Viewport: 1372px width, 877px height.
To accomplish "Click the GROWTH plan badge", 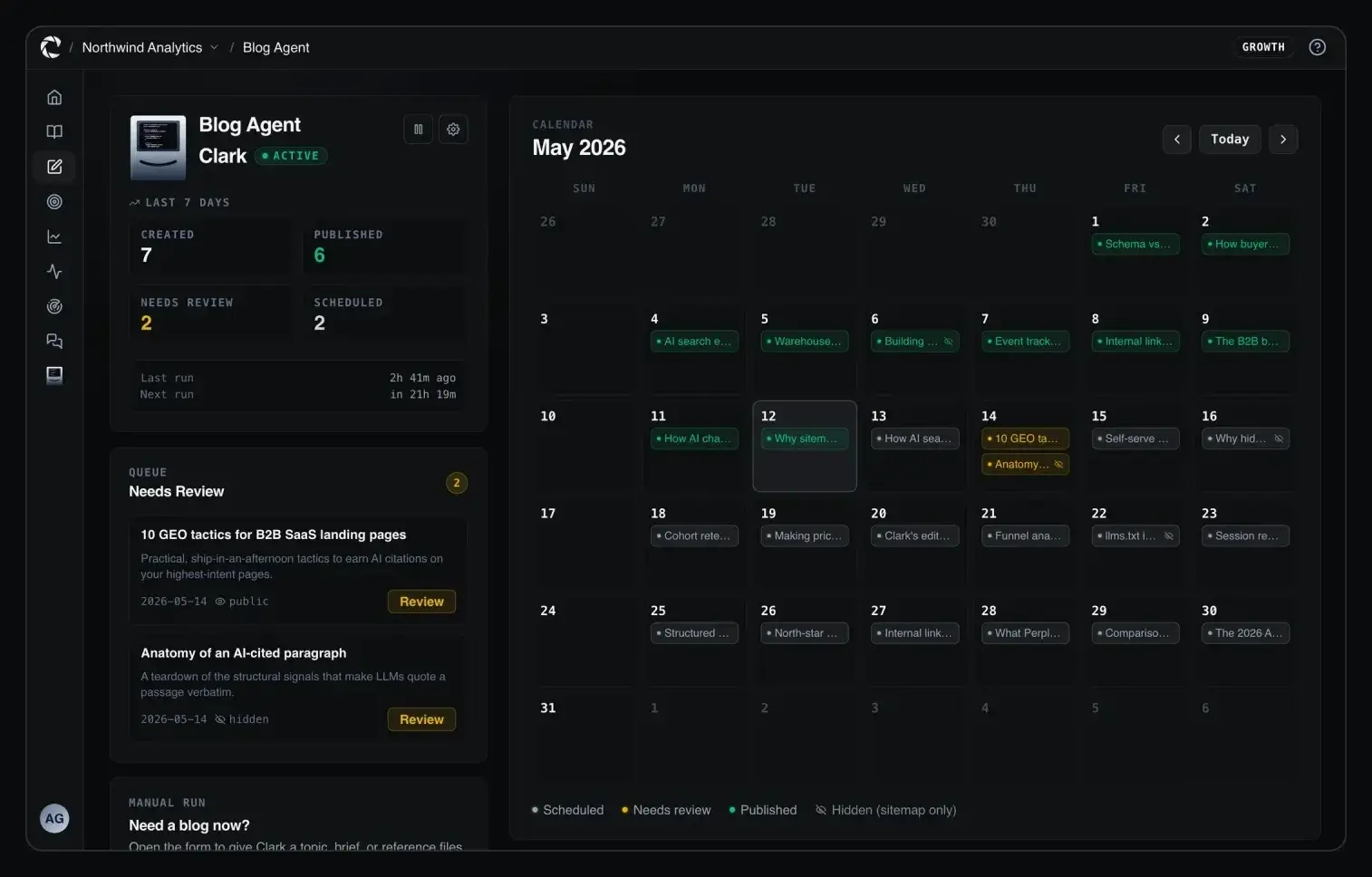I will pos(1263,47).
